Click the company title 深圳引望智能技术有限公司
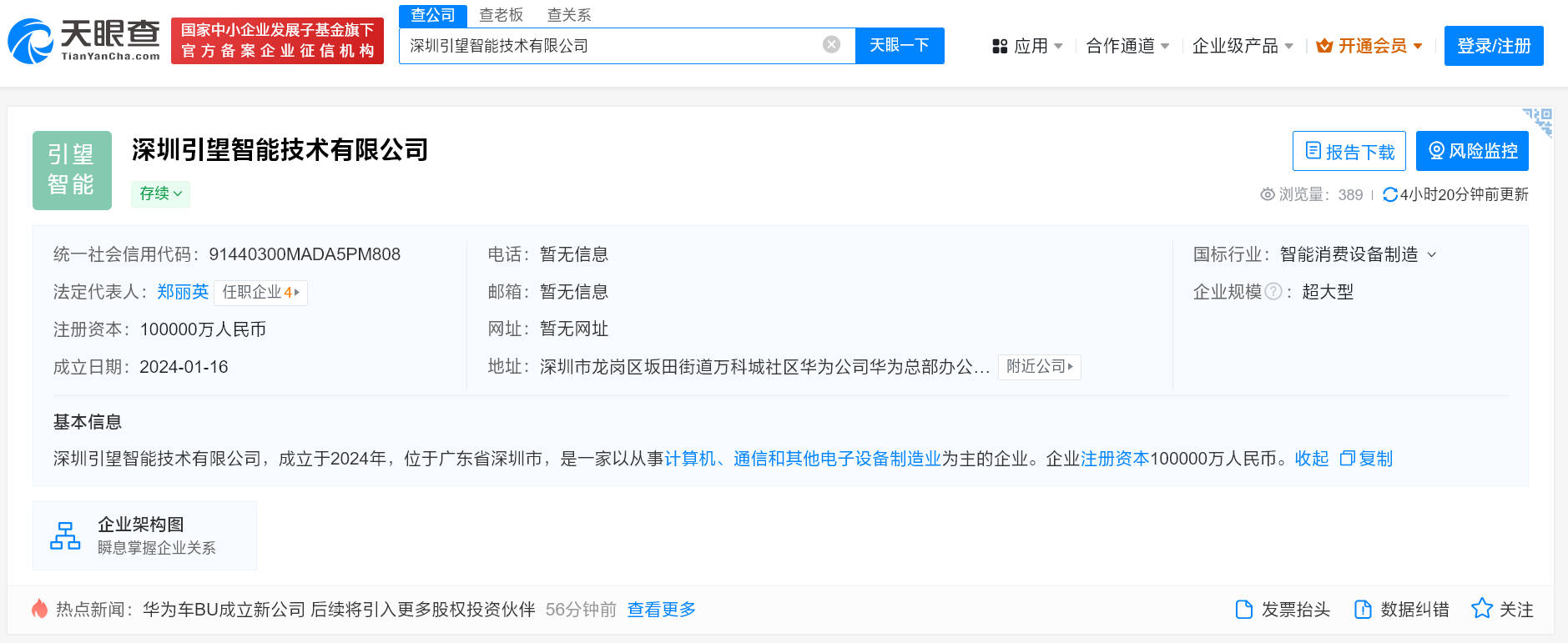This screenshot has height=643, width=1568. (280, 150)
